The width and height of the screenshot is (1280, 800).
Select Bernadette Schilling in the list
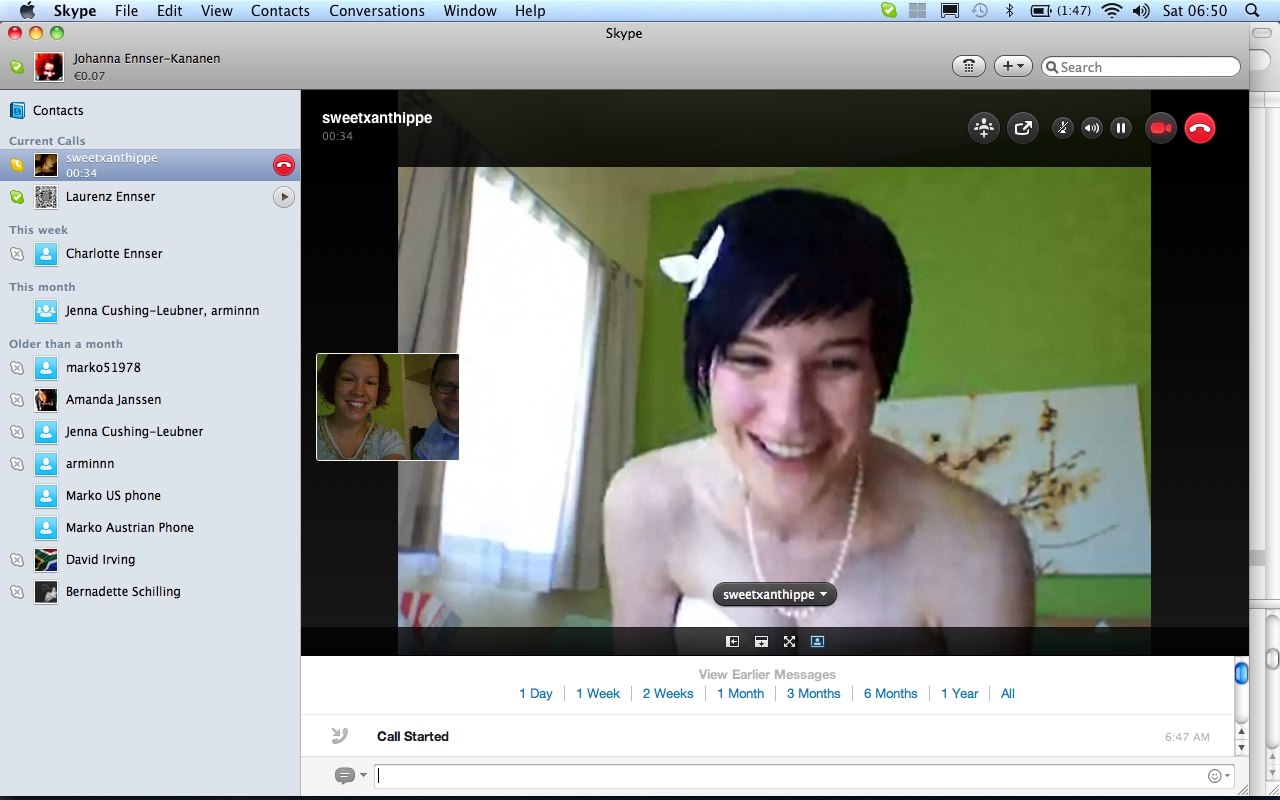point(150,592)
